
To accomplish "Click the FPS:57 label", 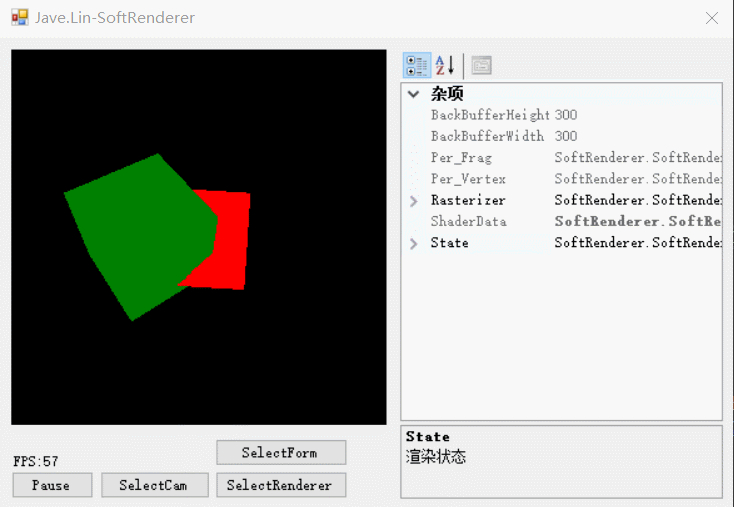I will click(x=36, y=461).
